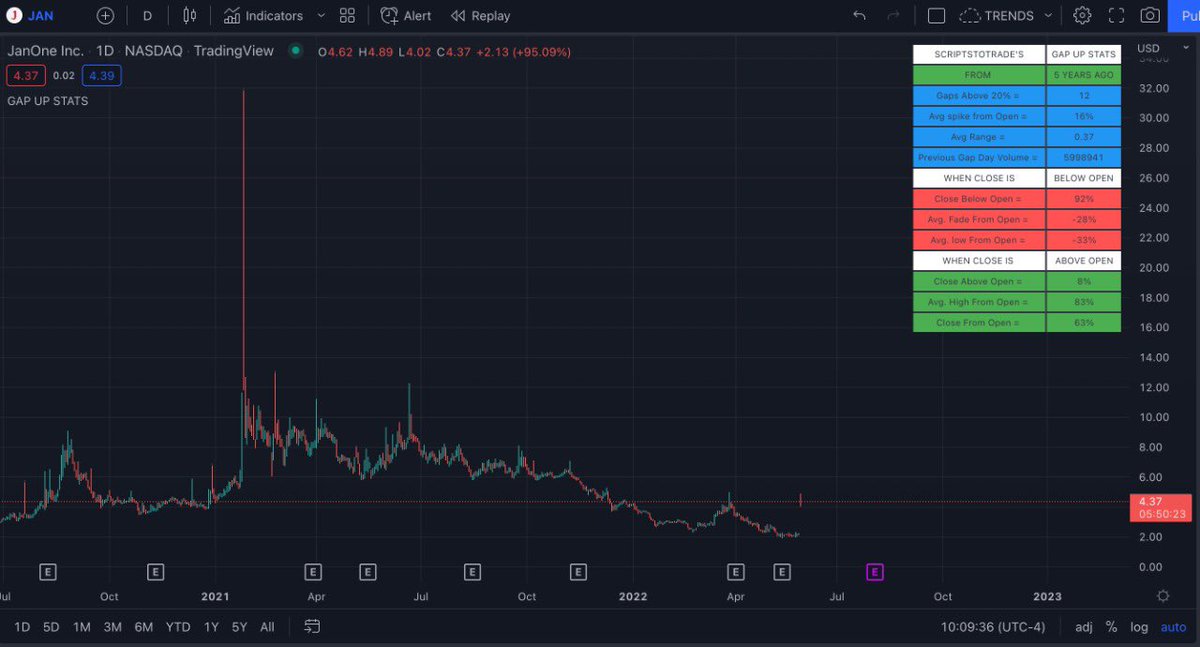Set range to 1Y
Image resolution: width=1200 pixels, height=647 pixels.
coord(211,627)
